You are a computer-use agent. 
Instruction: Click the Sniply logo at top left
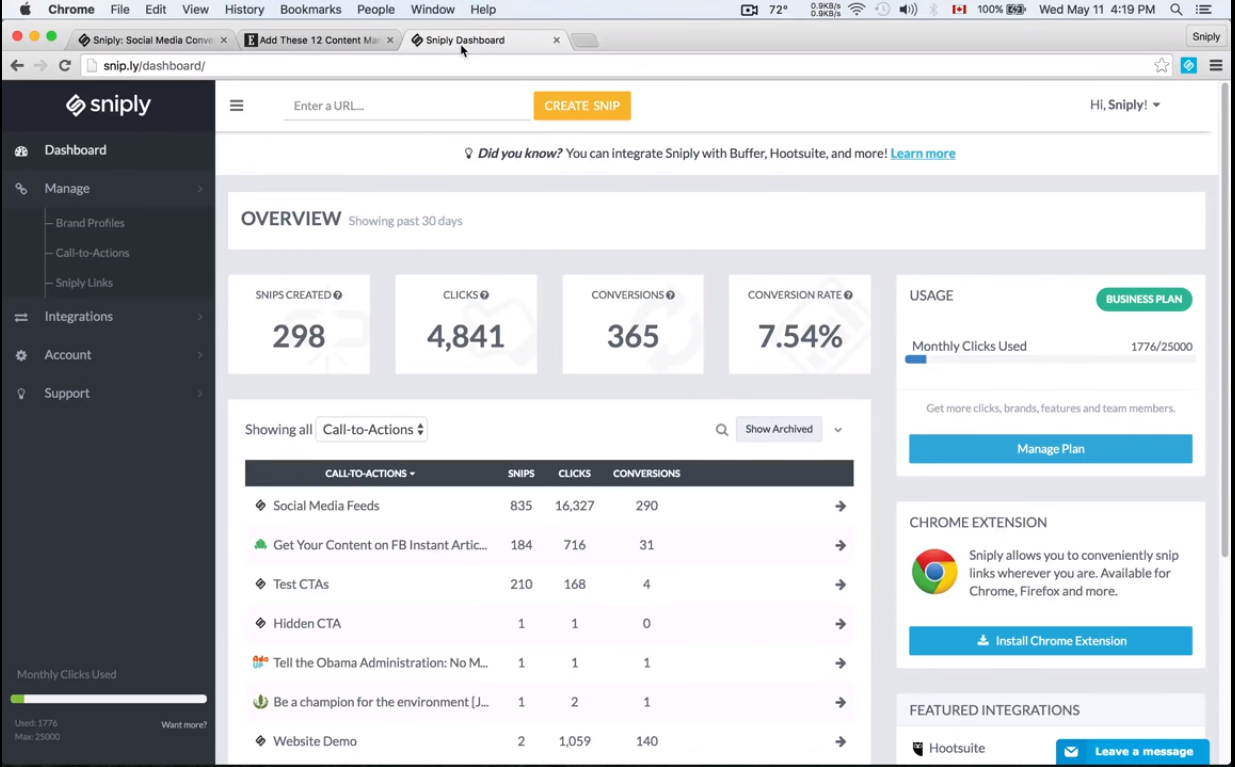point(107,105)
